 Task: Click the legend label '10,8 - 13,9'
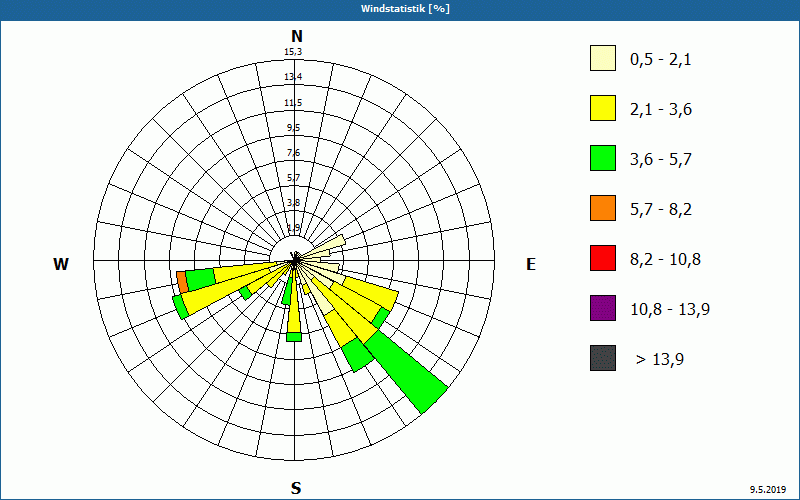tap(670, 310)
